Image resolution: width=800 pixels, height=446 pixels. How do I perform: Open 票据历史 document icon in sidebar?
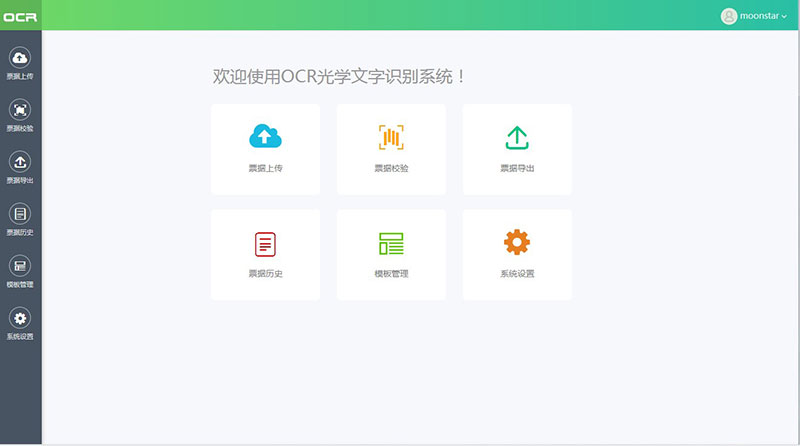coord(20,214)
